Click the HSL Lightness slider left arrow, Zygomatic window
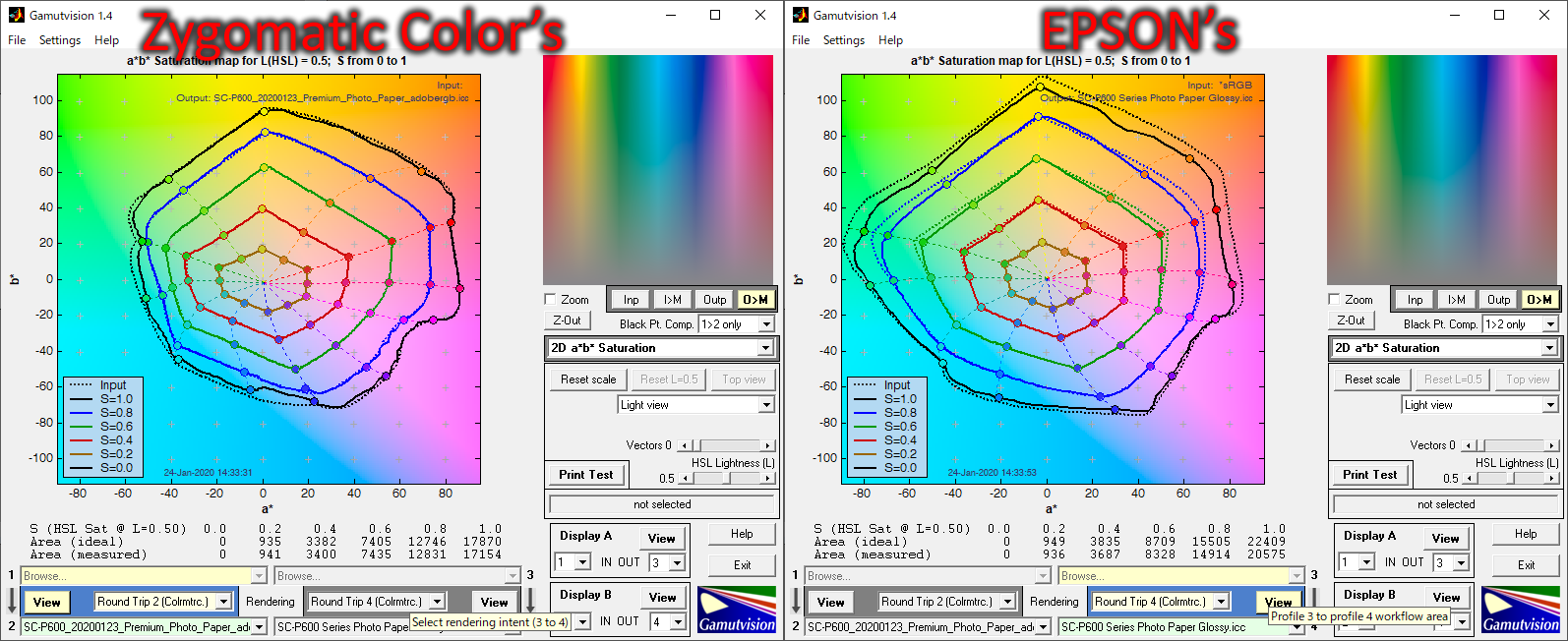Screen dimensions: 1568x641 (686, 478)
